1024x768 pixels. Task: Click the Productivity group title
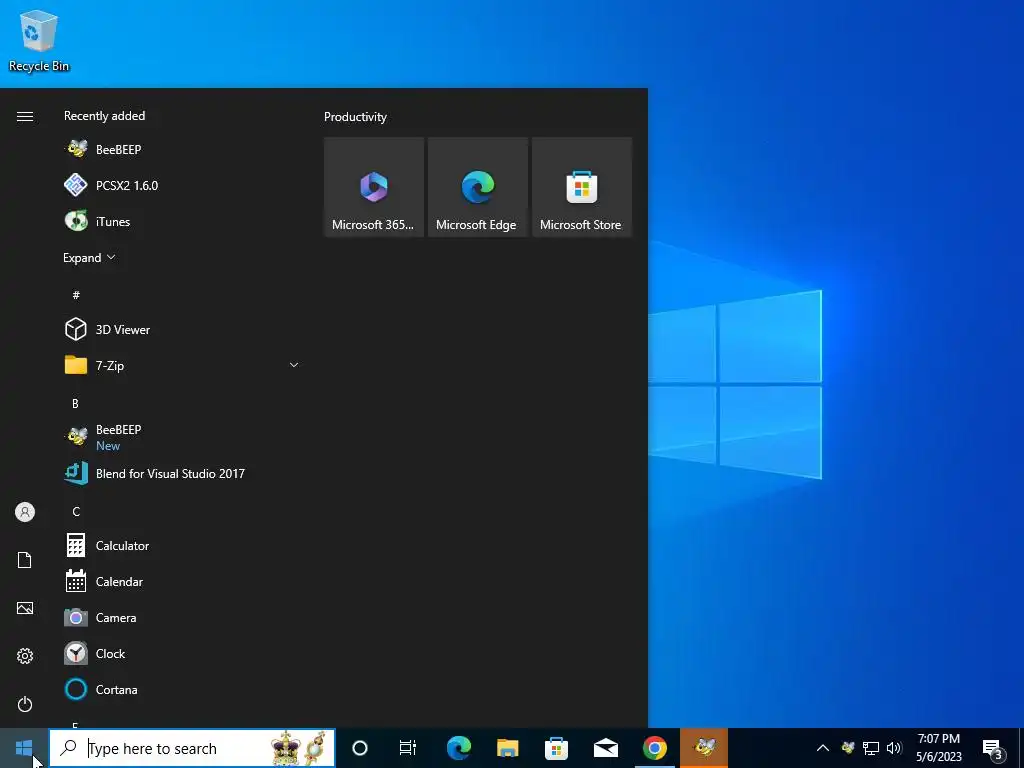(x=355, y=117)
